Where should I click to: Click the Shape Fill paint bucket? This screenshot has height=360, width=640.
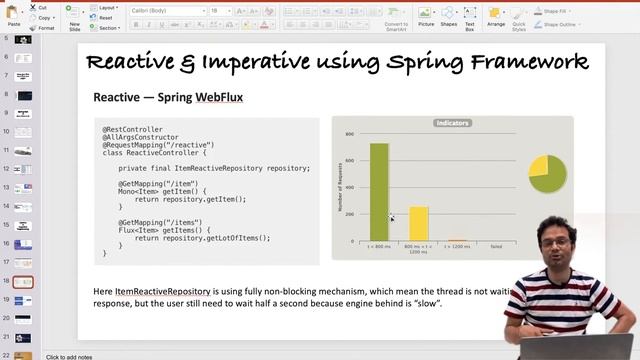(x=538, y=11)
